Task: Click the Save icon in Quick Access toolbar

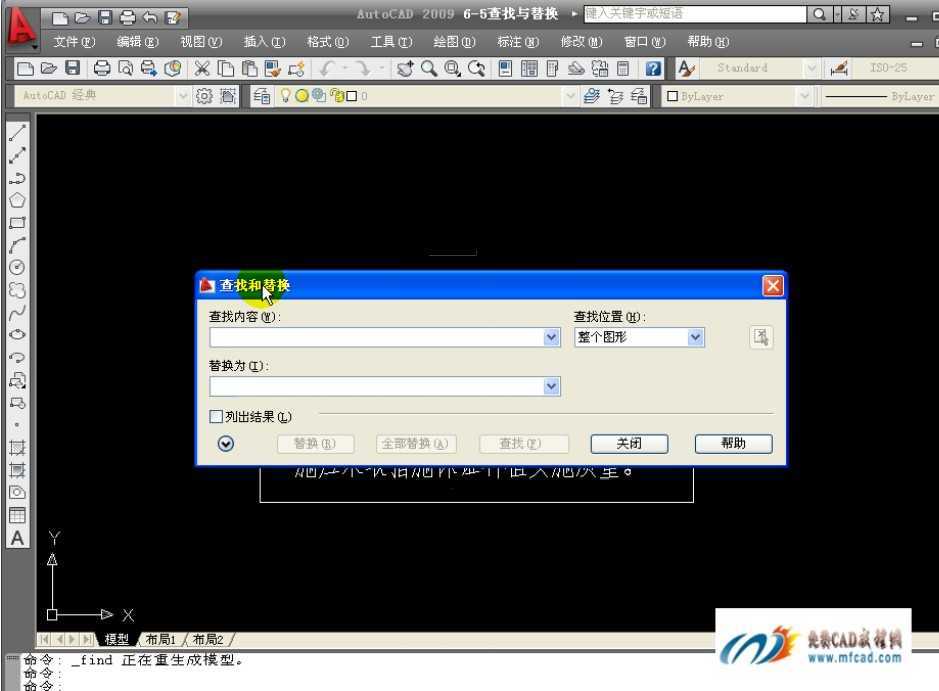Action: [x=105, y=17]
